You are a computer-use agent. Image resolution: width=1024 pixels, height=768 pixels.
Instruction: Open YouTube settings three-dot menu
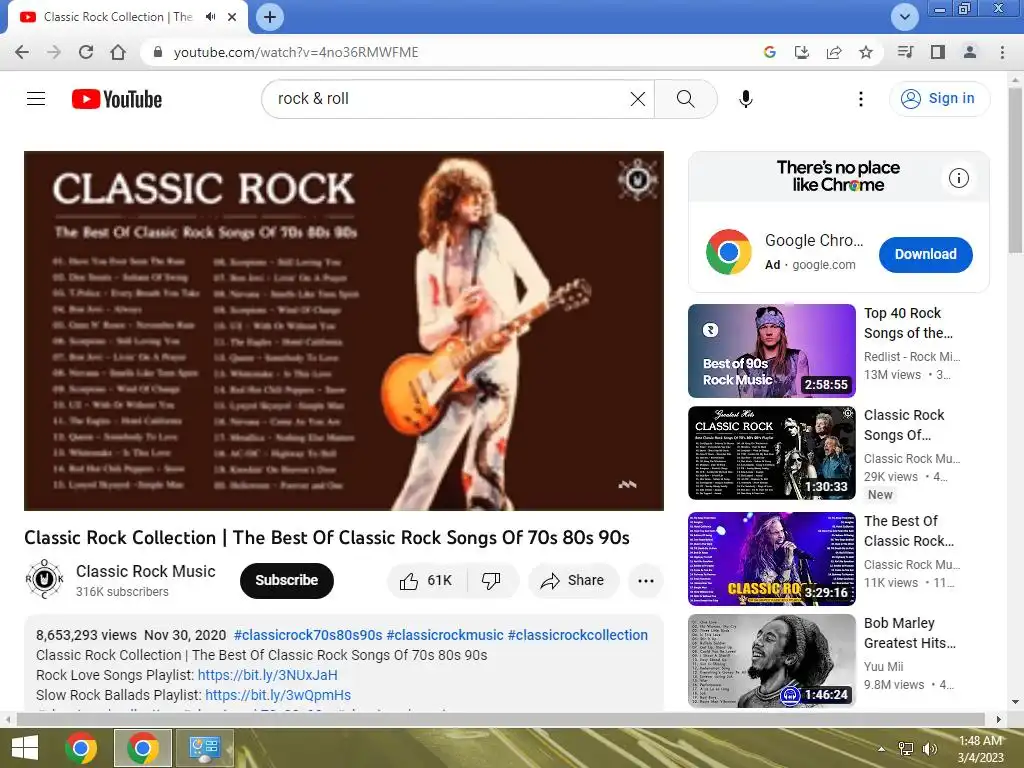861,99
